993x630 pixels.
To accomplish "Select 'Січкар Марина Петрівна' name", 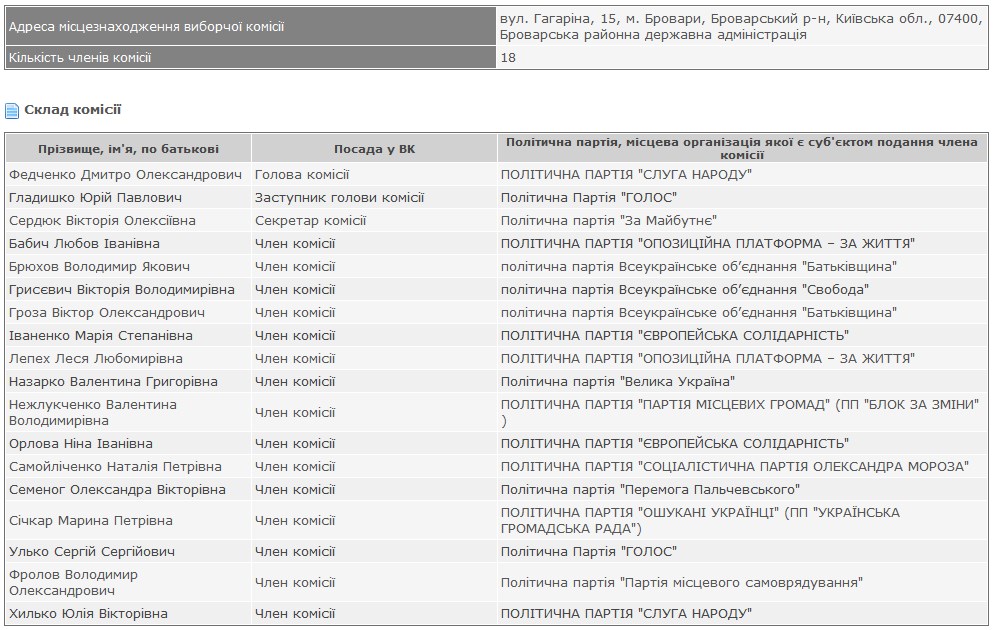I will tap(91, 521).
